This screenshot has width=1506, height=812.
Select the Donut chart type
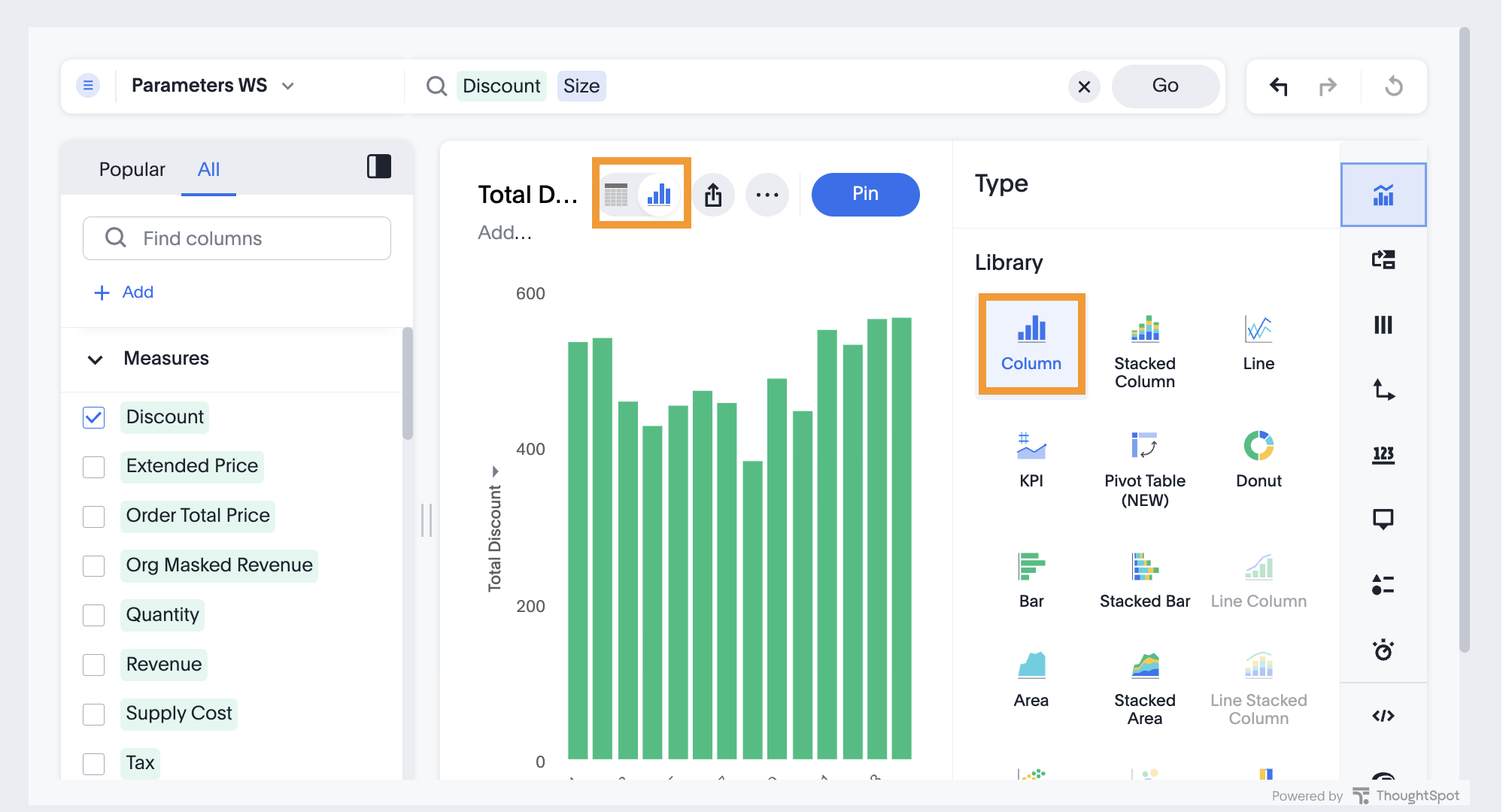coord(1258,460)
